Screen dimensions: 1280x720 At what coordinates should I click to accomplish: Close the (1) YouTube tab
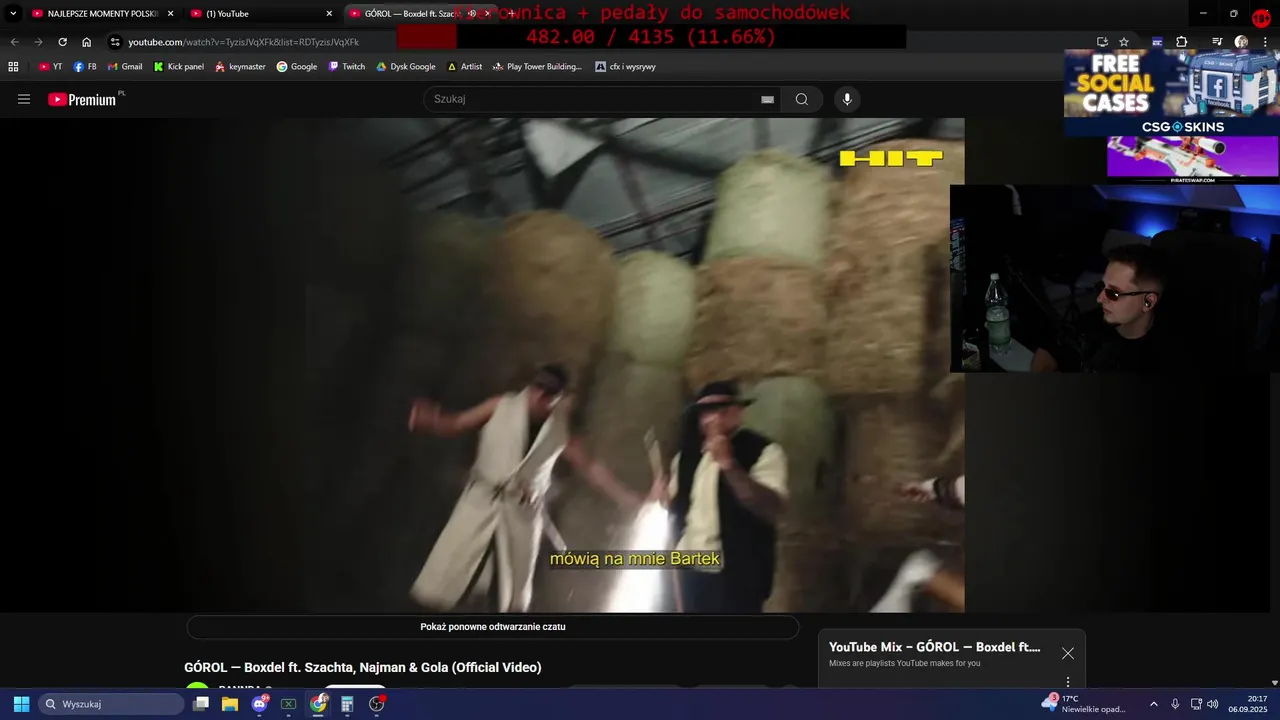(329, 14)
